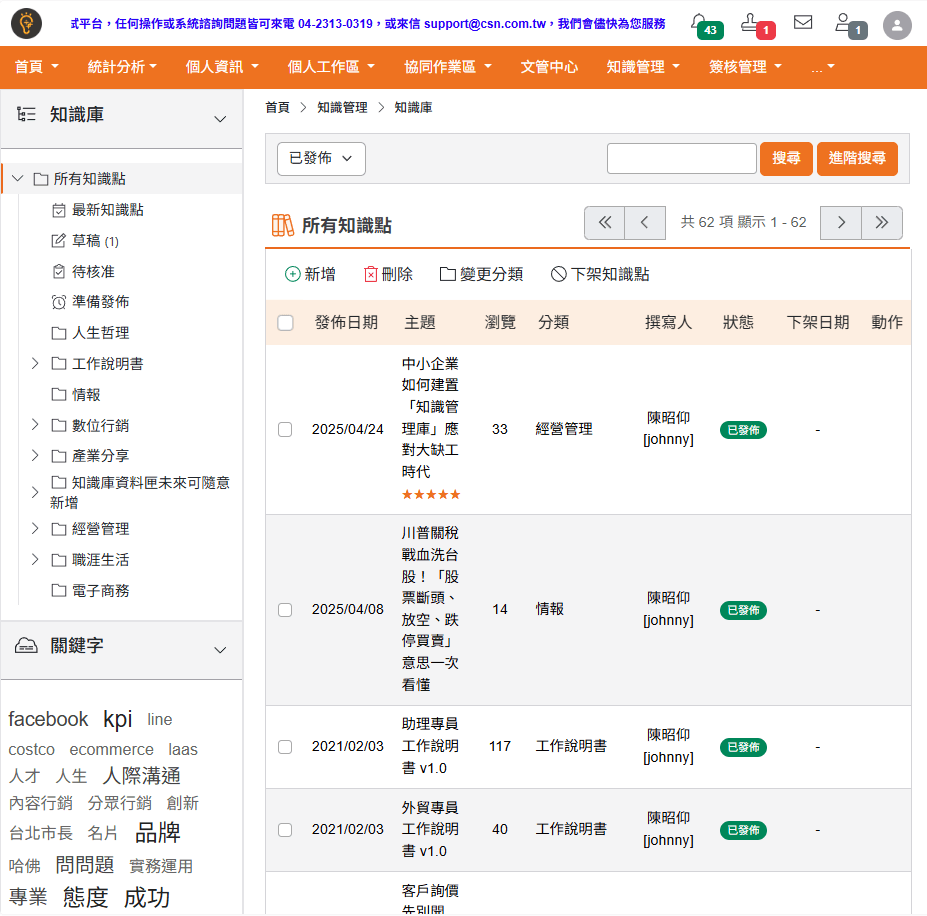Click the 搜尋 button

point(786,159)
